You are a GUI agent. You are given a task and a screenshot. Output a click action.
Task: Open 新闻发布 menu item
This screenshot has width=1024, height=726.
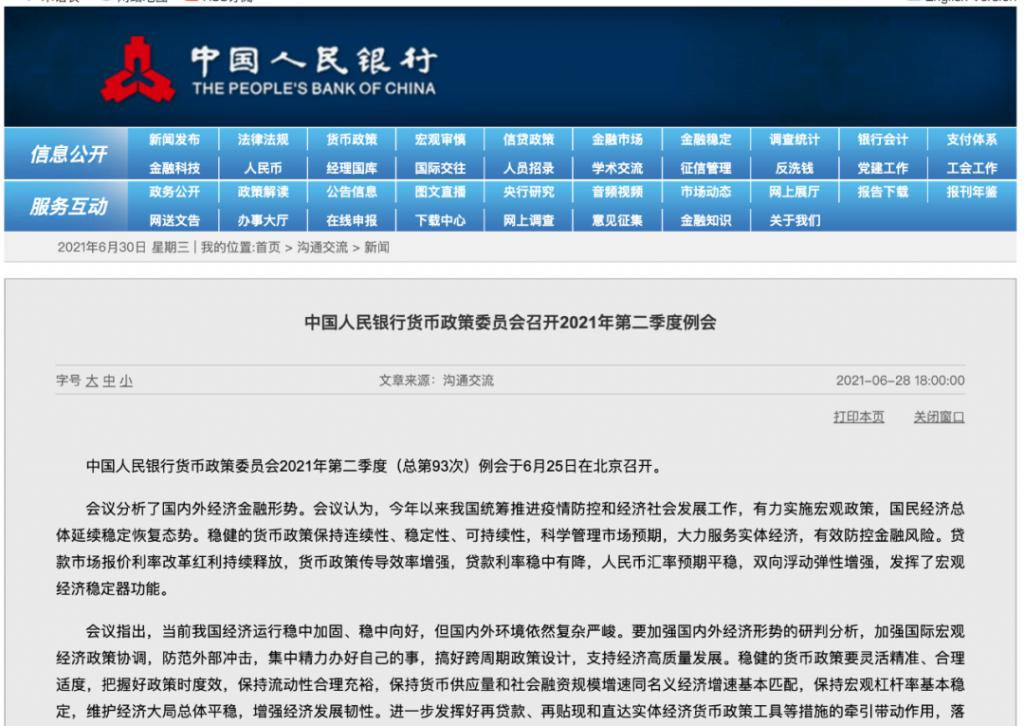click(174, 140)
